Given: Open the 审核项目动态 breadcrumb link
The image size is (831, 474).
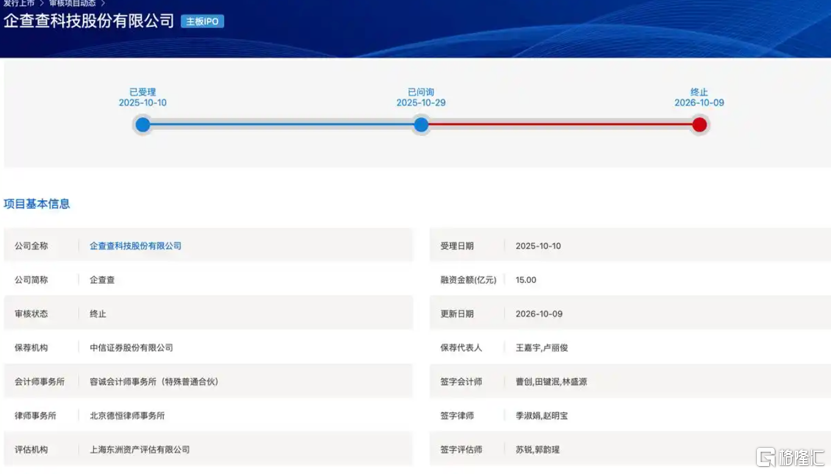Looking at the screenshot, I should 73,3.
